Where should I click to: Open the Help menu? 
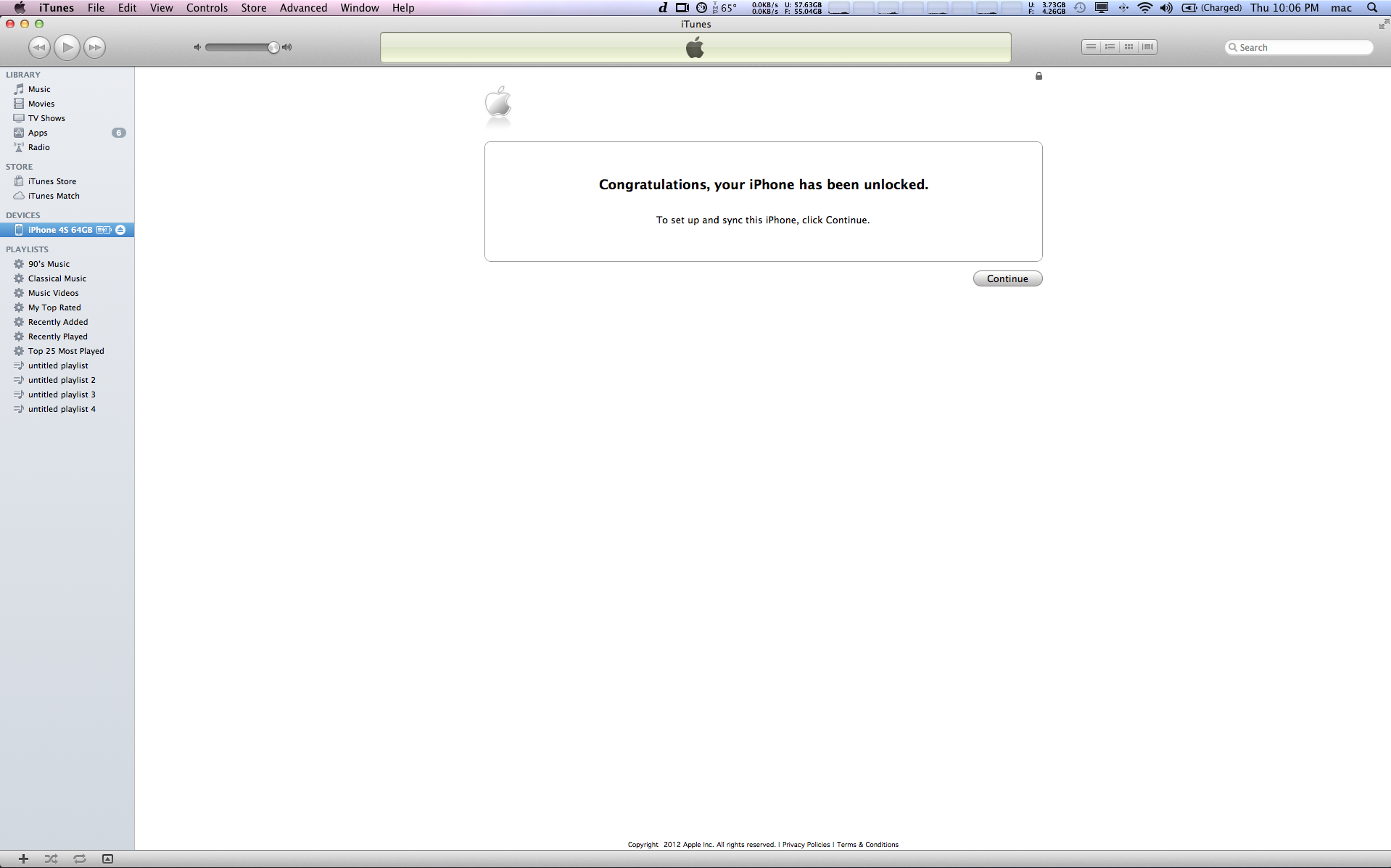(403, 8)
